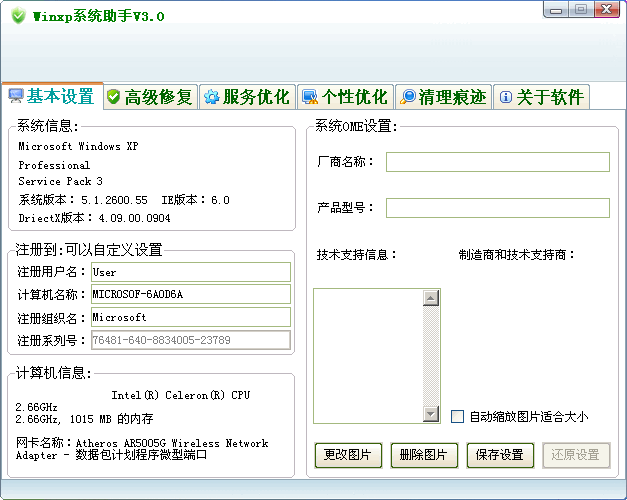Click the 'Professional' edition text

tap(54, 165)
